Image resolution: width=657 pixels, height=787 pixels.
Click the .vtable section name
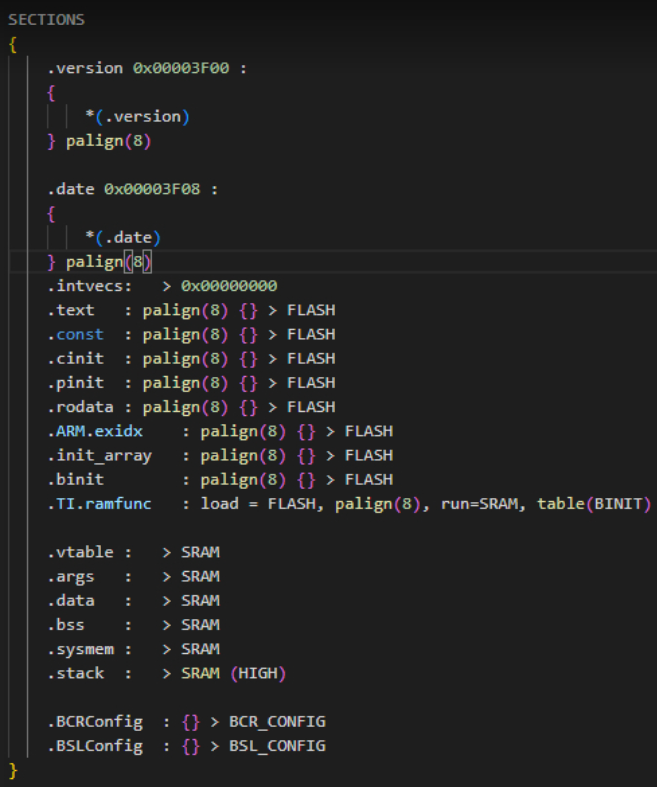click(80, 552)
